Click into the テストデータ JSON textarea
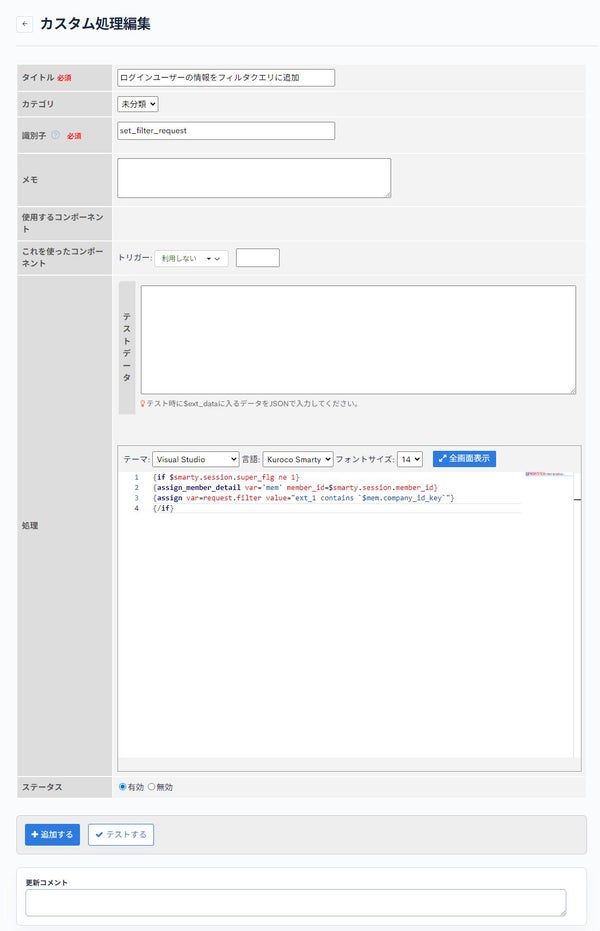The height and width of the screenshot is (931, 600). pyautogui.click(x=358, y=340)
